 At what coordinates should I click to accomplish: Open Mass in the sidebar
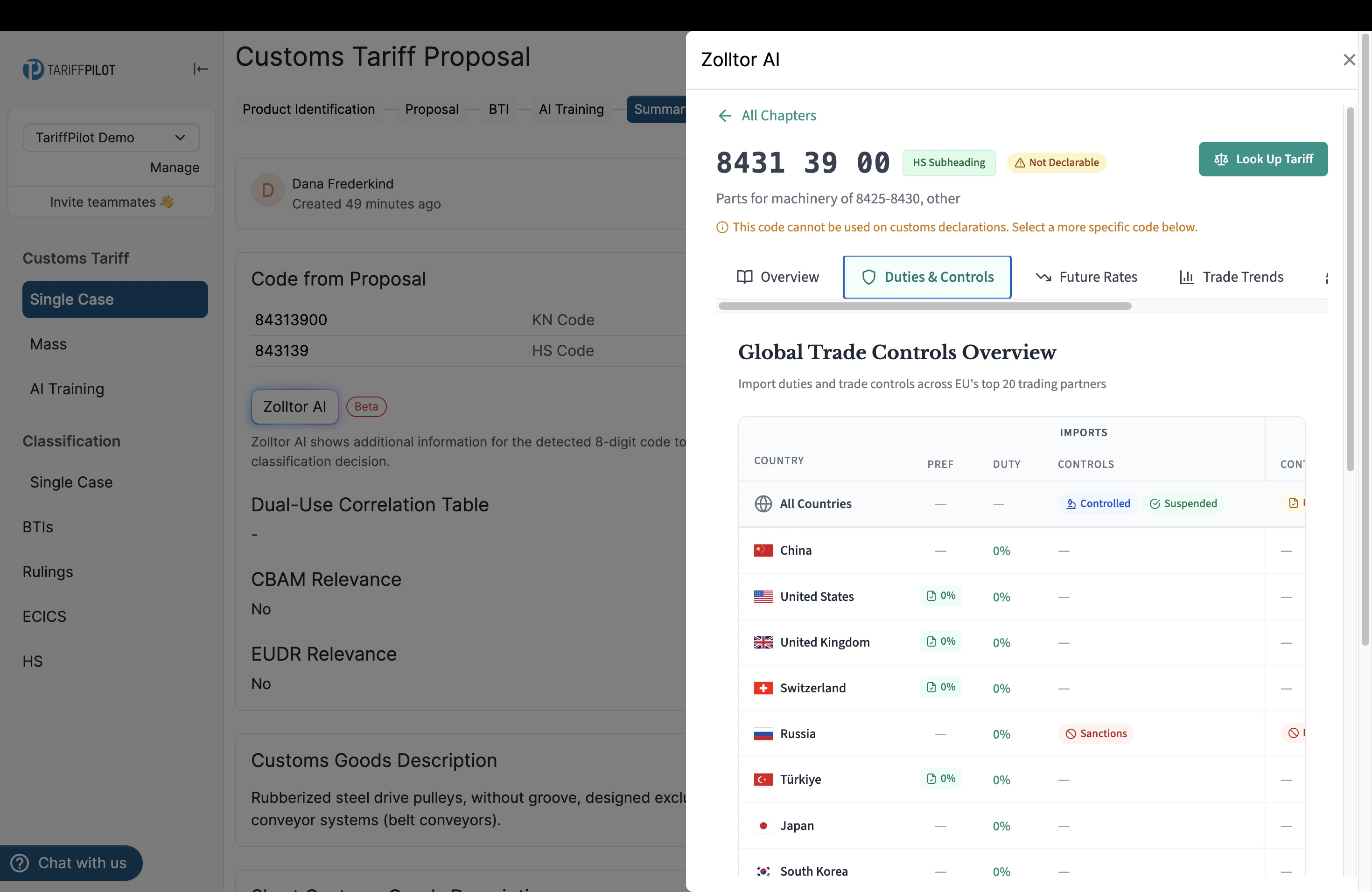coord(49,344)
